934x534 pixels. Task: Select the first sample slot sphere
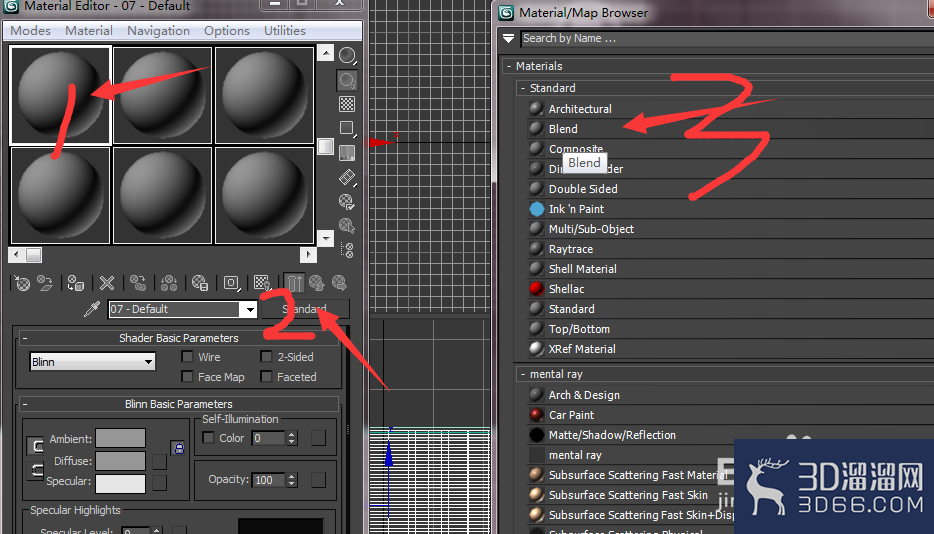(60, 95)
